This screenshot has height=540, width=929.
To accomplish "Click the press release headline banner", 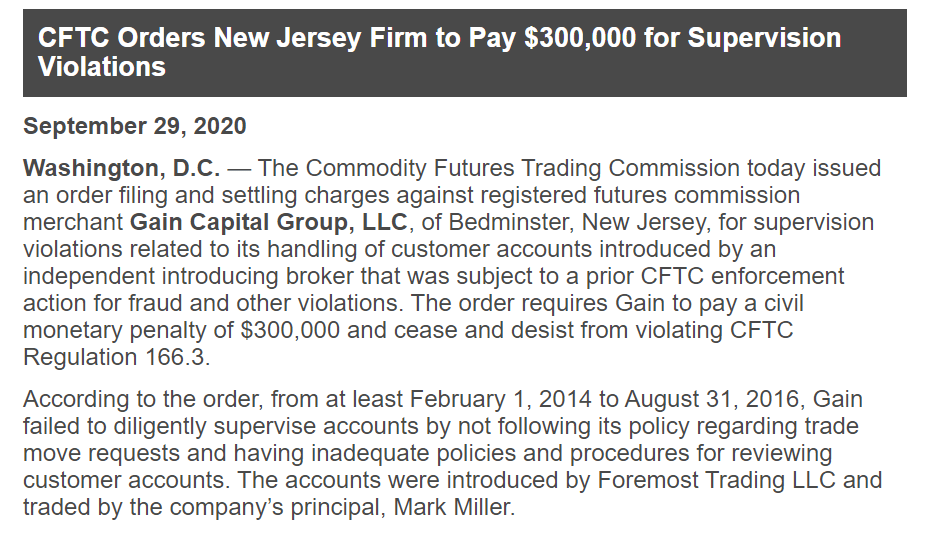I will 464,53.
